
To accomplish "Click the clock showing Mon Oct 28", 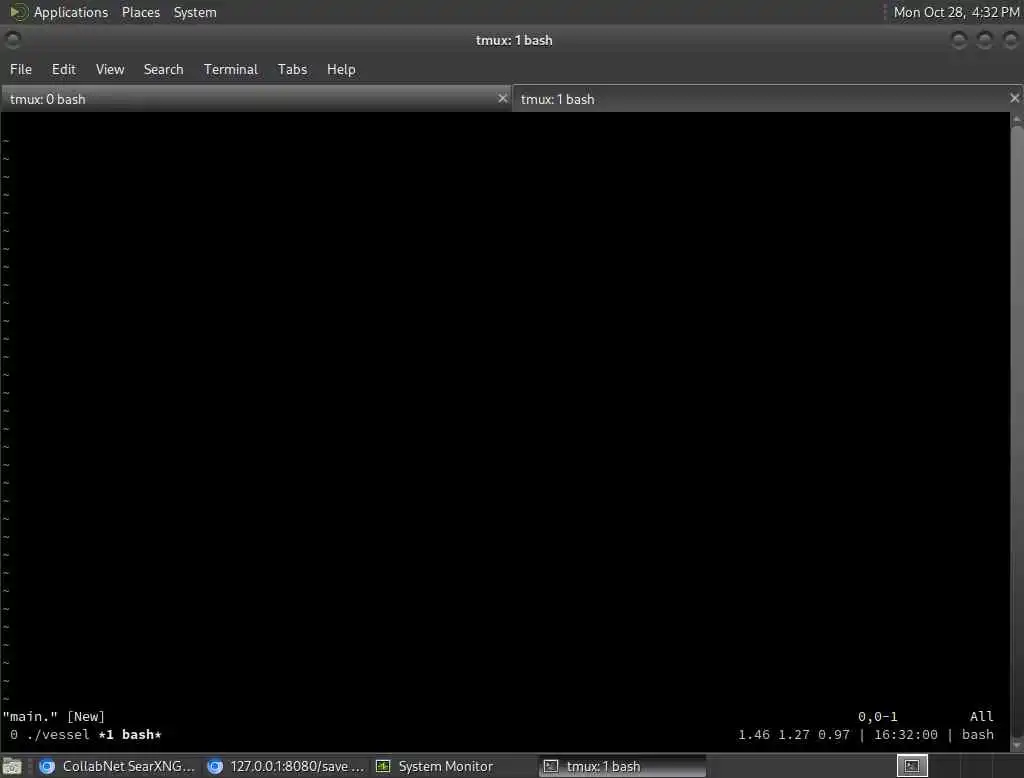I will pos(956,12).
